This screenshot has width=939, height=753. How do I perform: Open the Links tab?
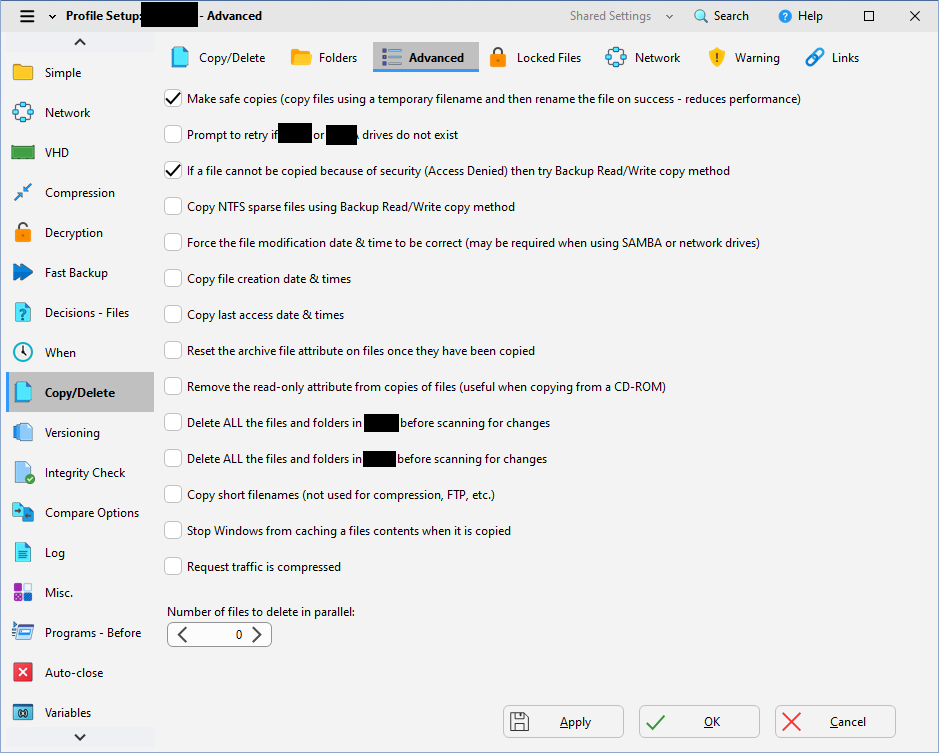click(832, 58)
